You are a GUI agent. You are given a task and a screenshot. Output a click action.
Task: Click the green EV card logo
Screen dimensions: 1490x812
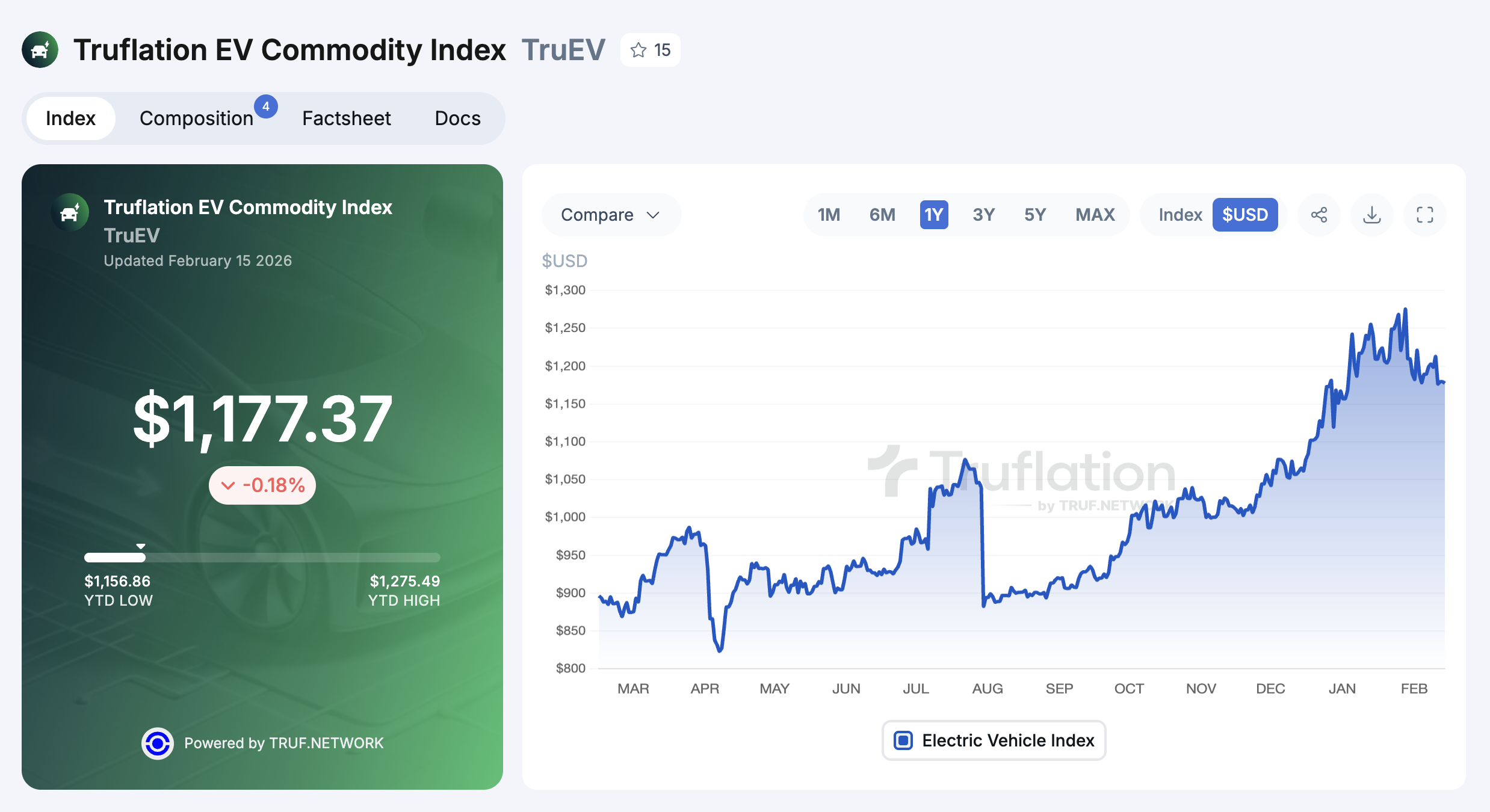69,212
